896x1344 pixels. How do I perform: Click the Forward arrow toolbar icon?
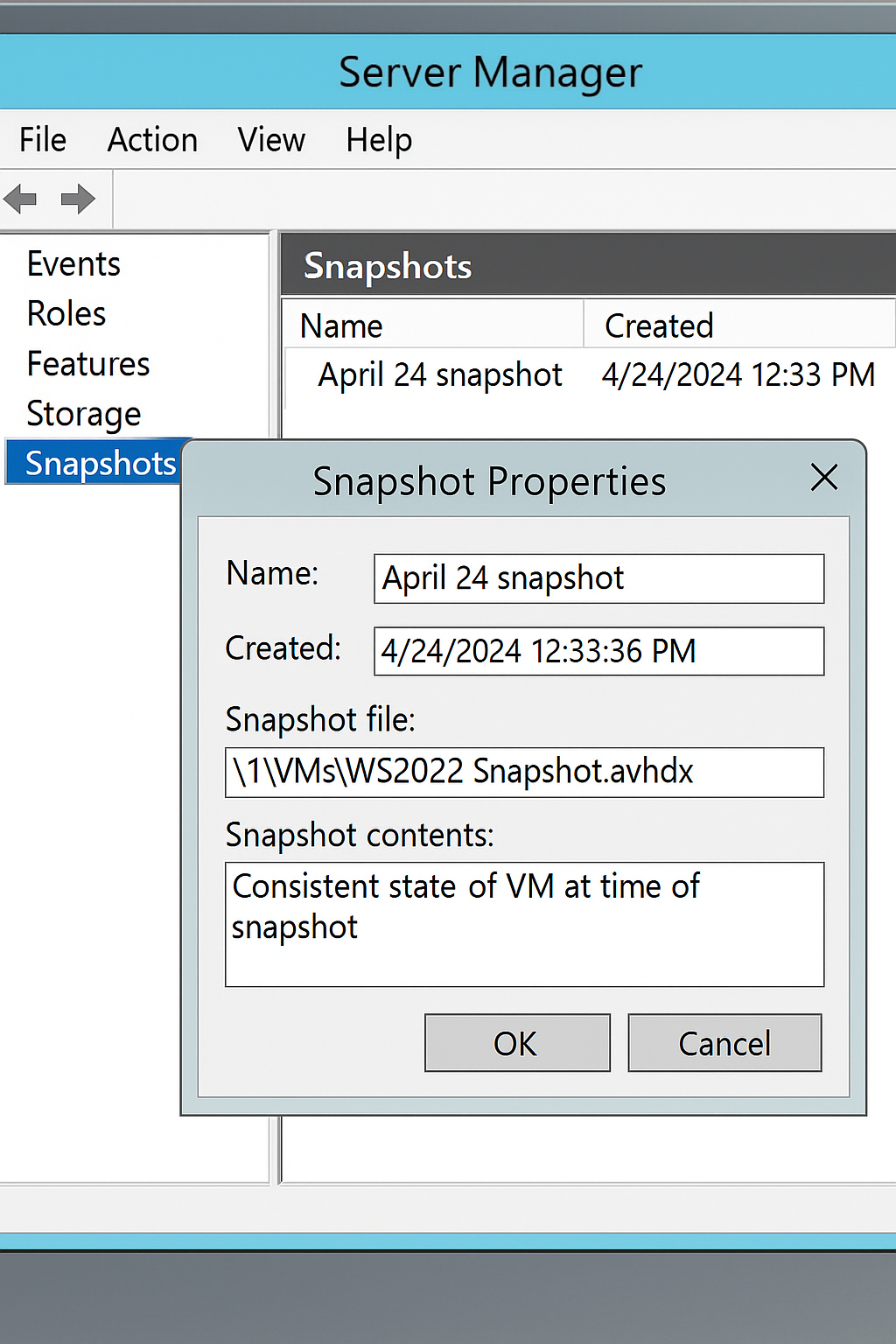point(78,199)
